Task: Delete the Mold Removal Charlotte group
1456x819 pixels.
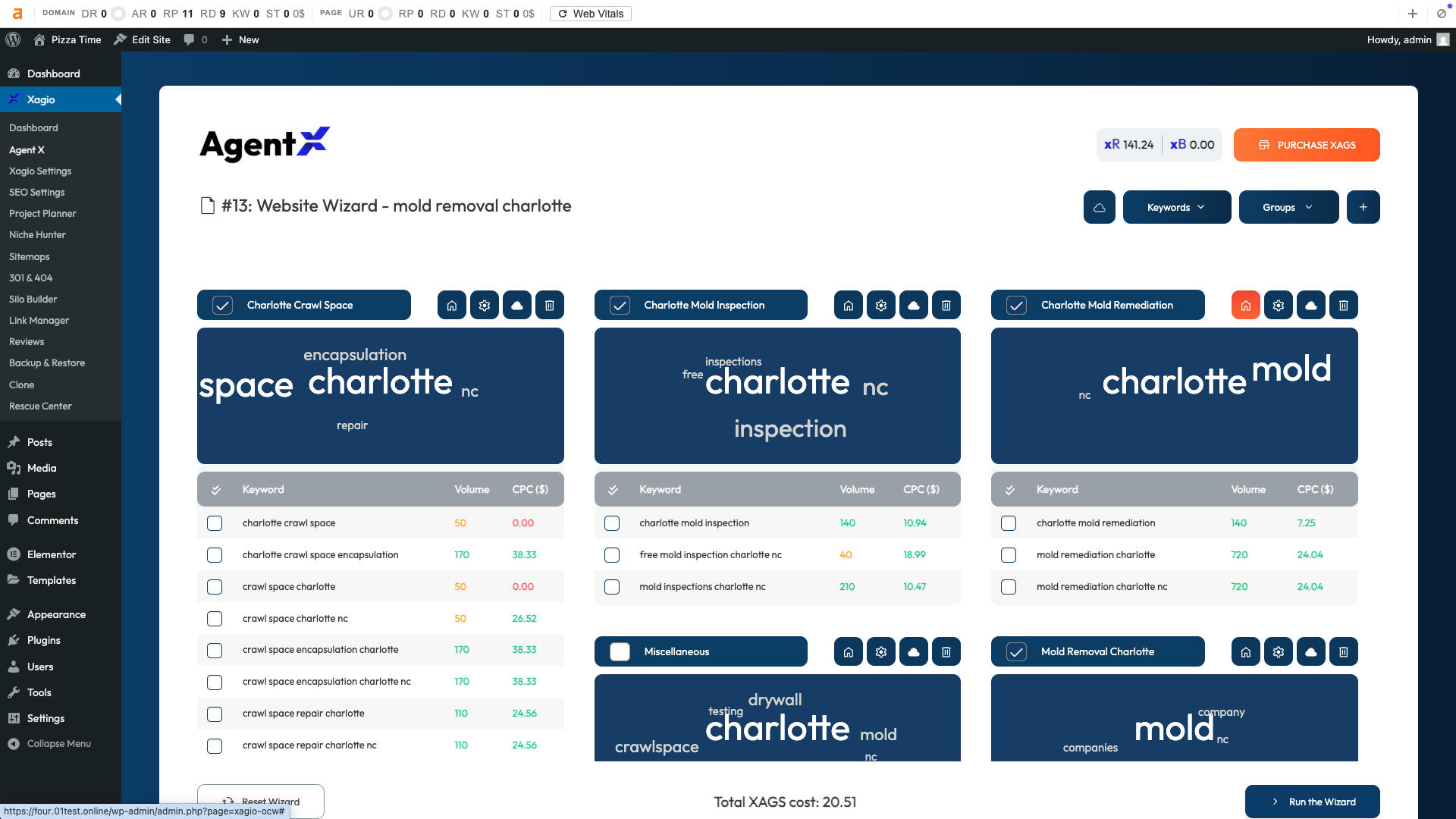Action: click(1344, 651)
